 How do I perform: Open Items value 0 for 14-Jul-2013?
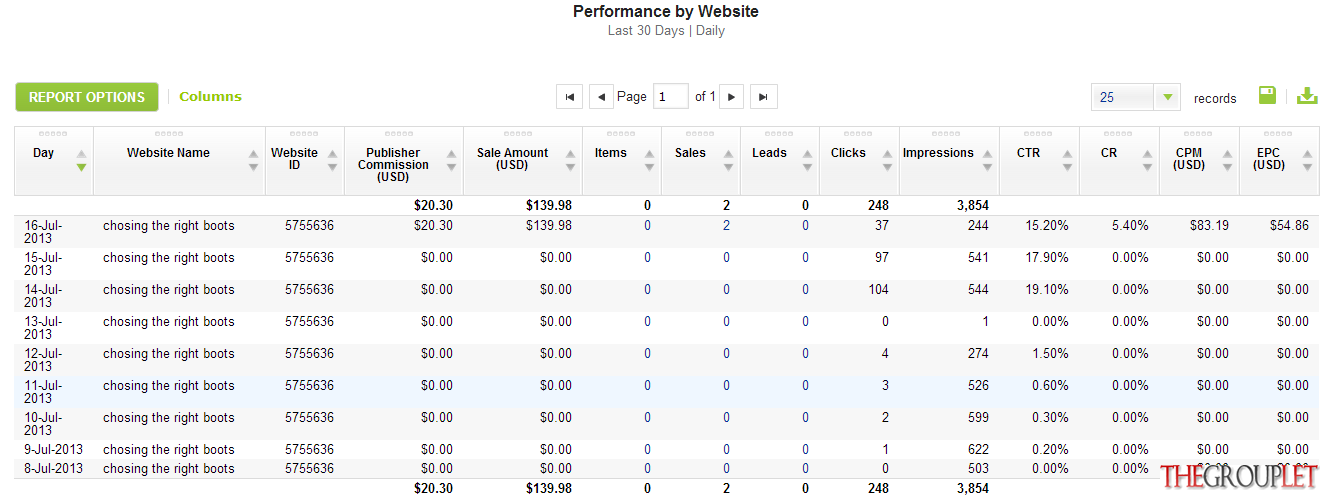[647, 290]
